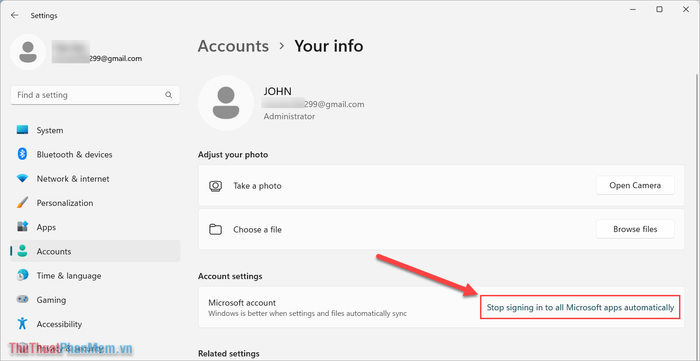Open the Apps icon in sidebar

click(x=22, y=227)
